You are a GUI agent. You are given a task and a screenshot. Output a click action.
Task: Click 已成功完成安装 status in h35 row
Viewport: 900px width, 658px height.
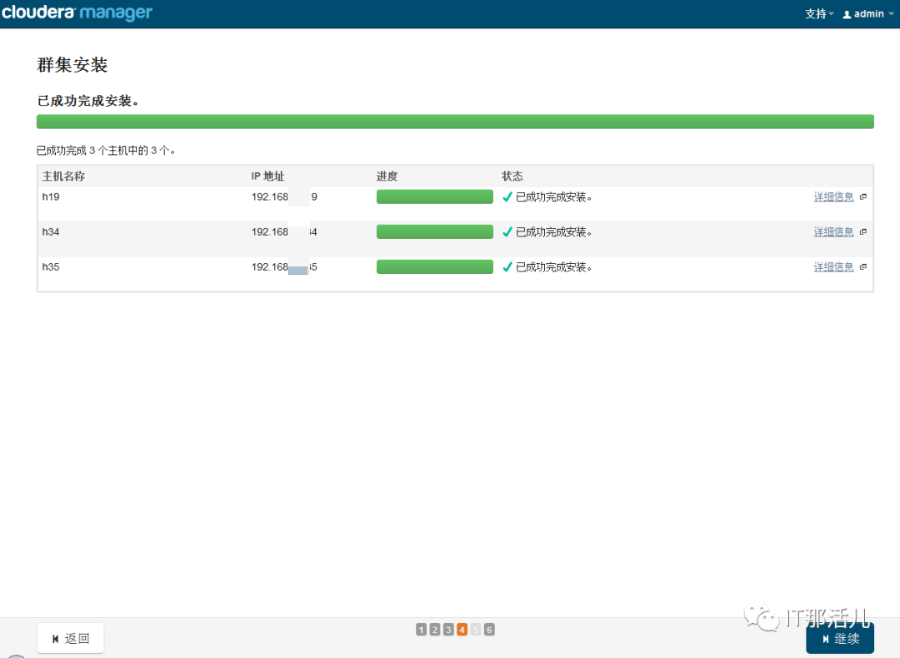click(x=554, y=267)
